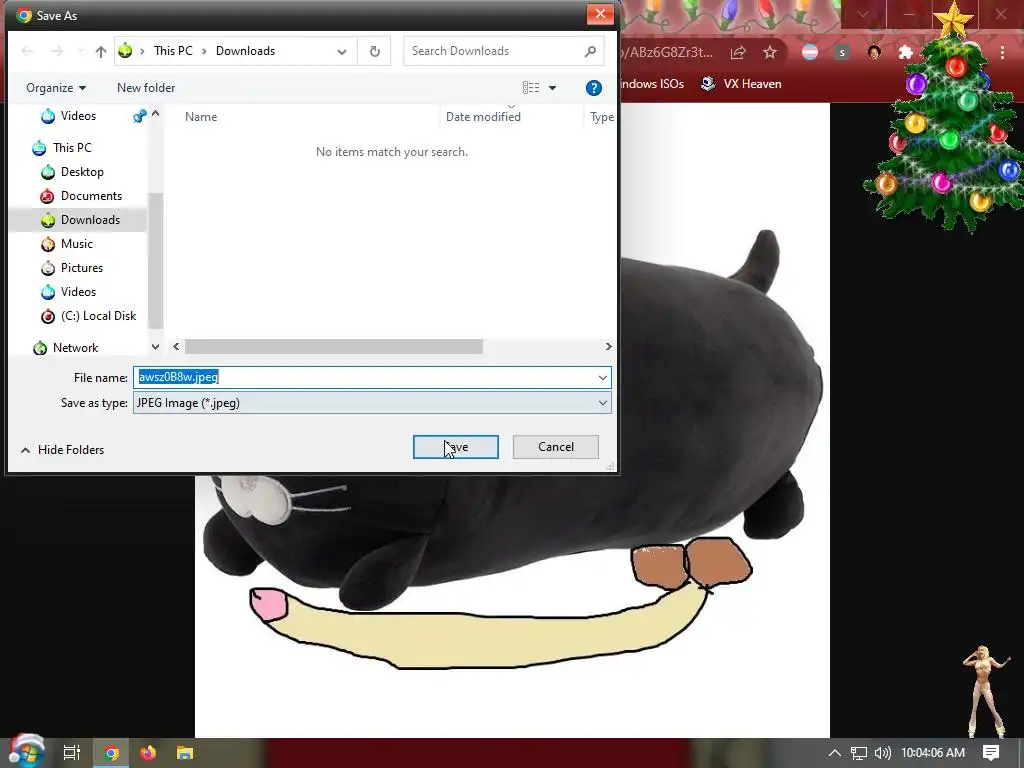This screenshot has height=768, width=1024.
Task: Click the address bar folder ornament icon
Action: coord(125,50)
